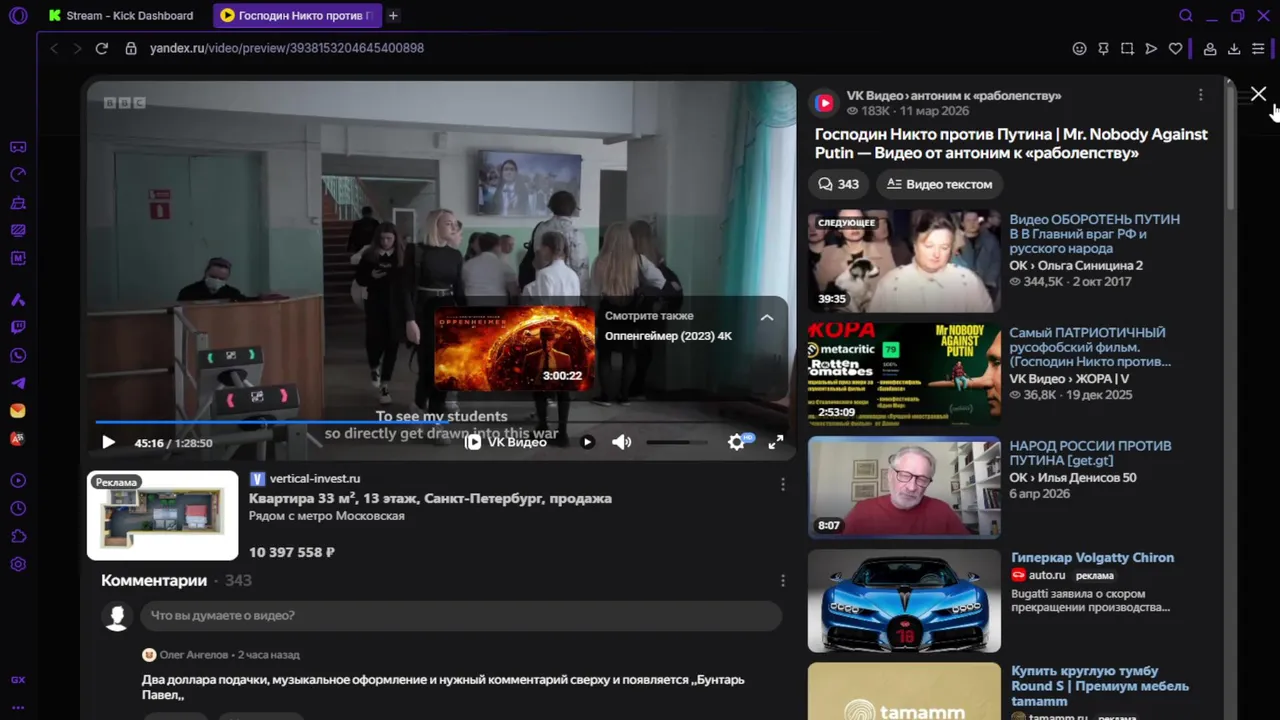Collapse the 'Смотрите также' suggestion panel
The image size is (1280, 720).
point(767,317)
